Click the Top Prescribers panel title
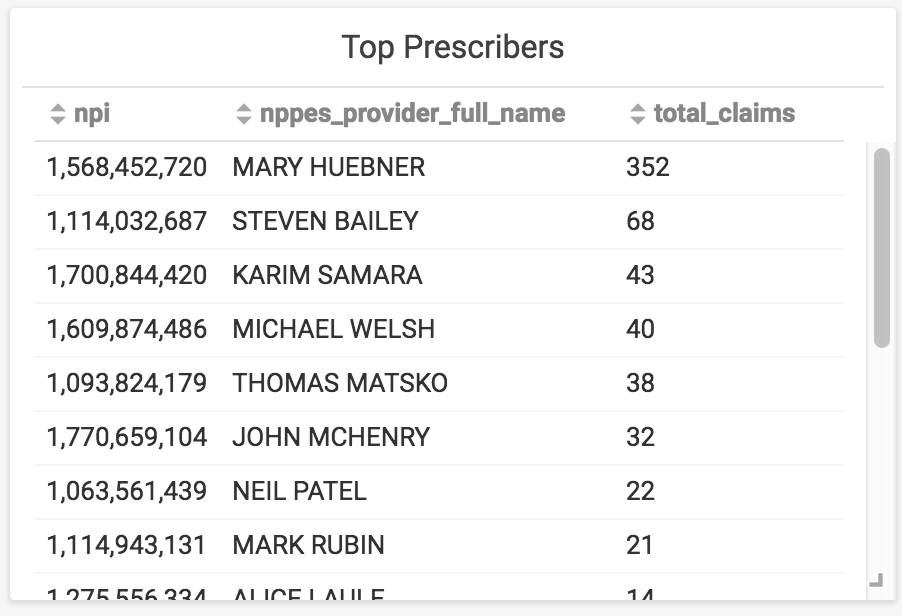The width and height of the screenshot is (902, 616). (x=453, y=47)
